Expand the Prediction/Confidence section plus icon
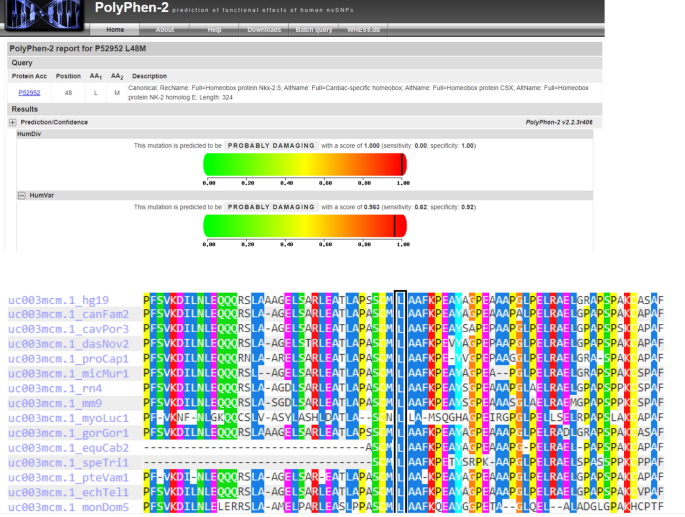The width and height of the screenshot is (685, 517). point(13,122)
